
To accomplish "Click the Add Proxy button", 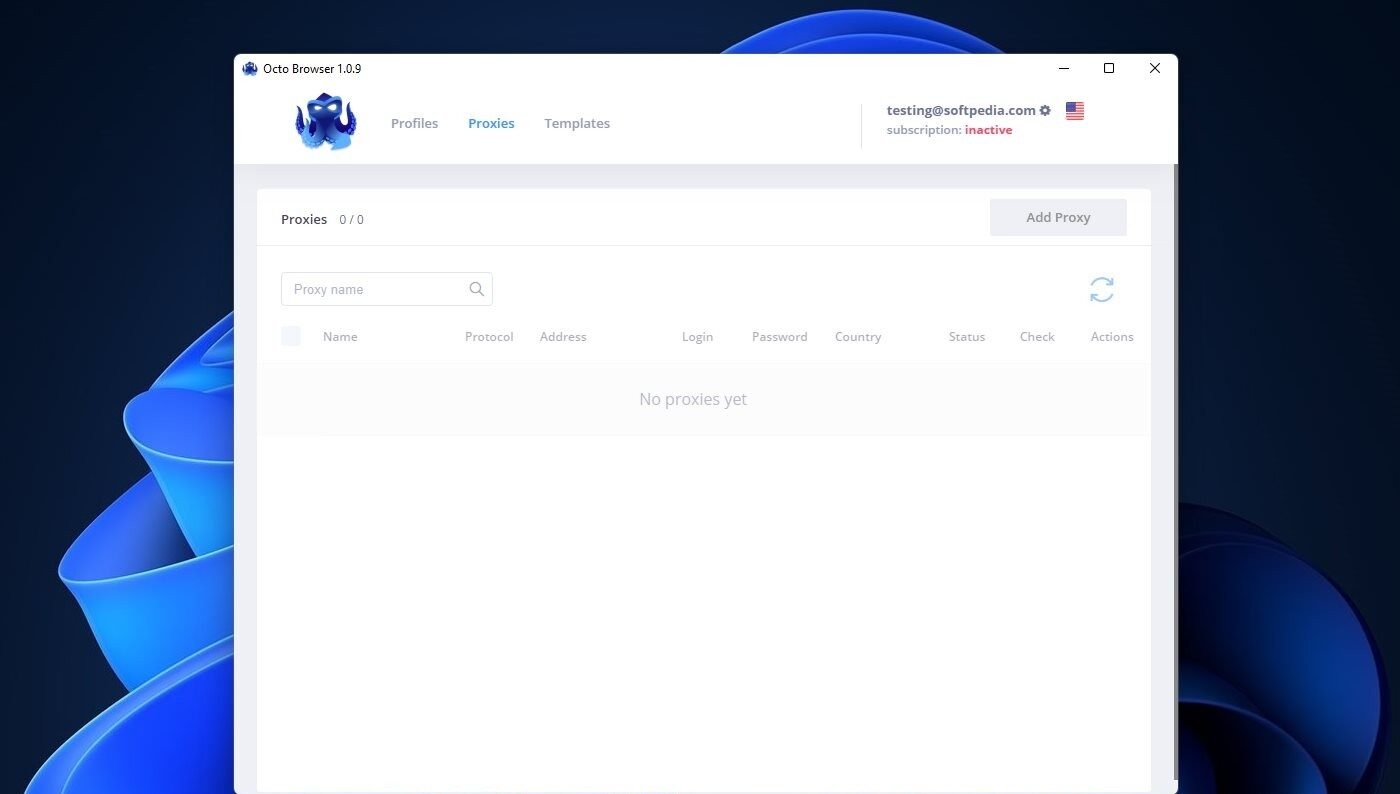I will 1058,217.
